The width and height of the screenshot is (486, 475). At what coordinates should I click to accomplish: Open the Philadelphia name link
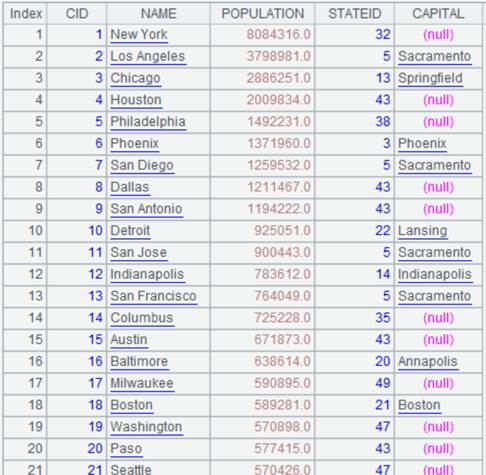(148, 122)
